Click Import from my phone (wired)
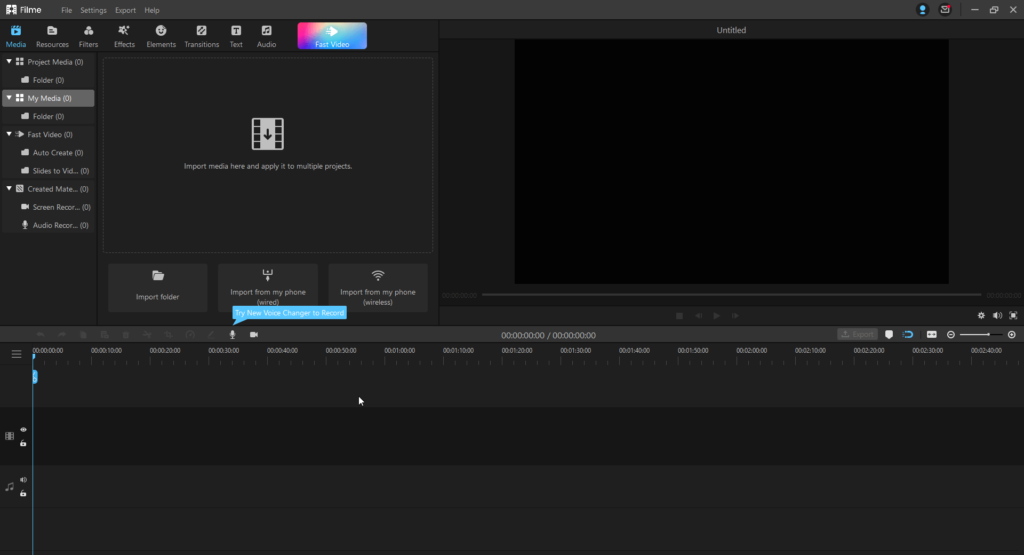 268,287
